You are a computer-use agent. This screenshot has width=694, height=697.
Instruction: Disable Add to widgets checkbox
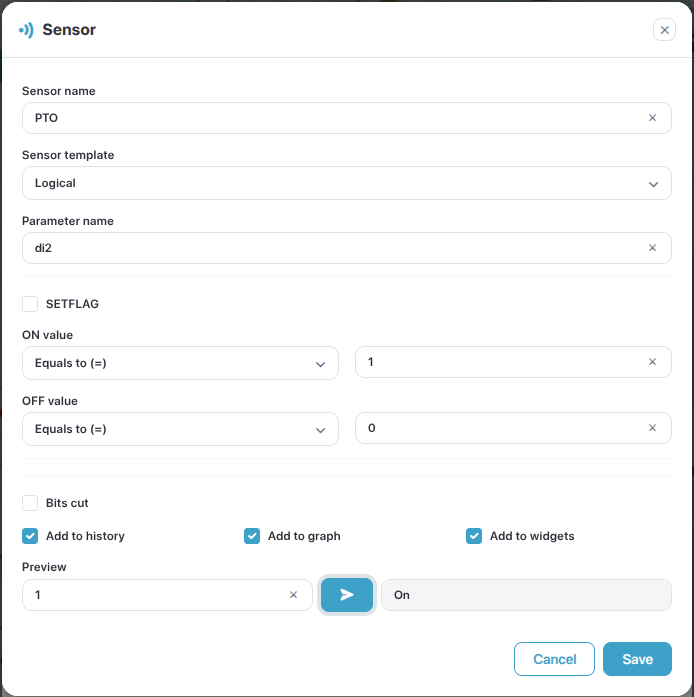(474, 536)
